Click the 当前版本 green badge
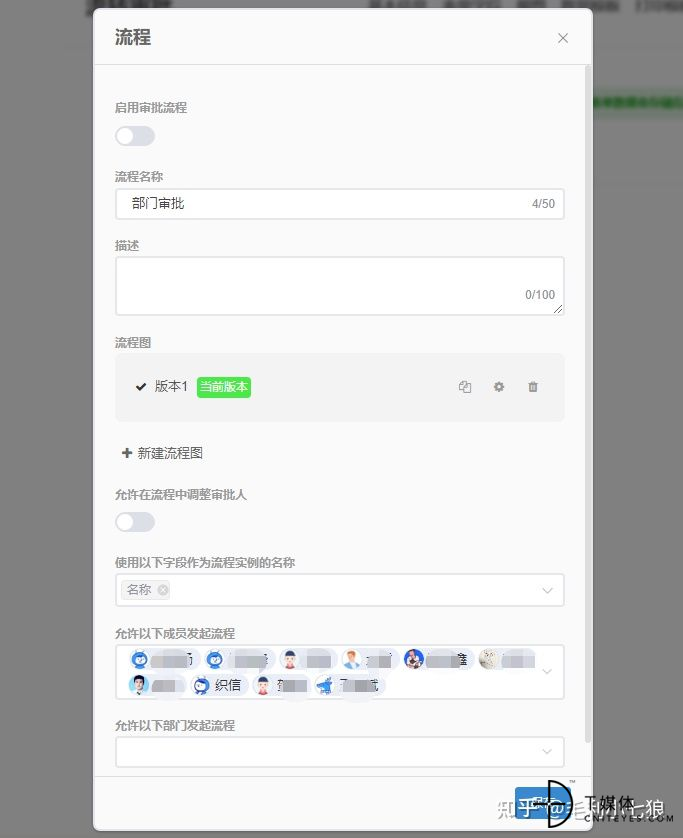This screenshot has width=683, height=838. click(x=224, y=387)
